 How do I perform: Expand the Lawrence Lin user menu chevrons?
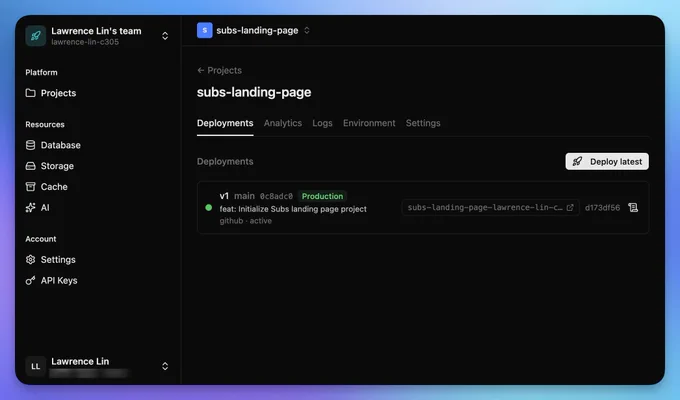pos(165,366)
